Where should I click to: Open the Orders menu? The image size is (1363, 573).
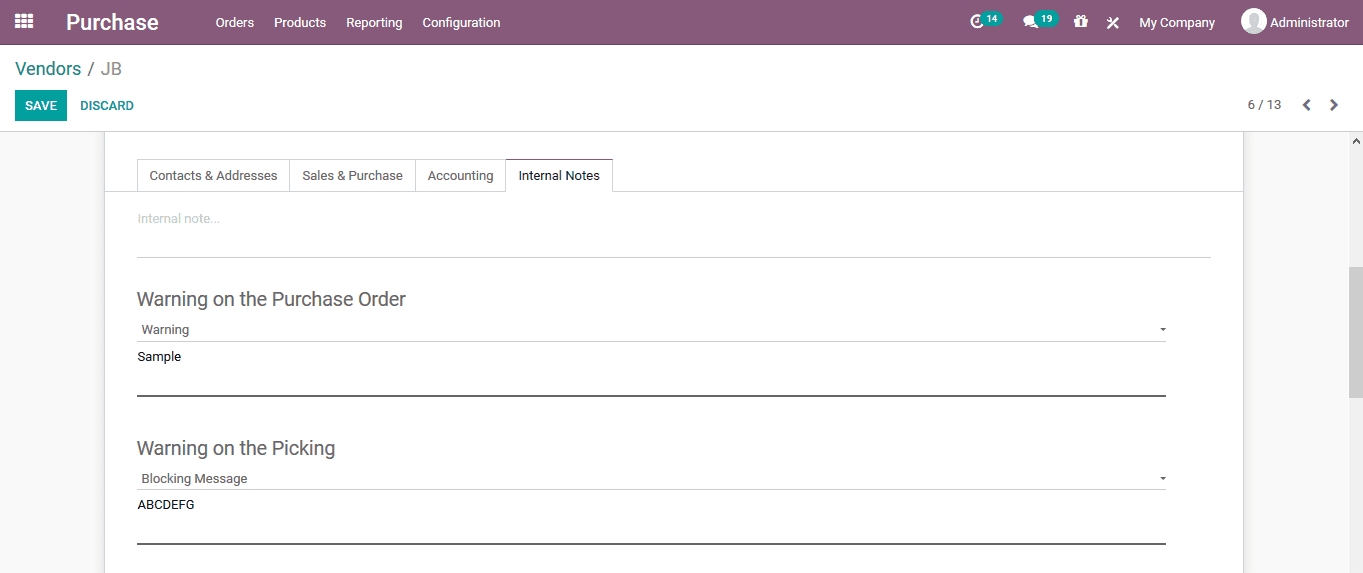[x=235, y=22]
